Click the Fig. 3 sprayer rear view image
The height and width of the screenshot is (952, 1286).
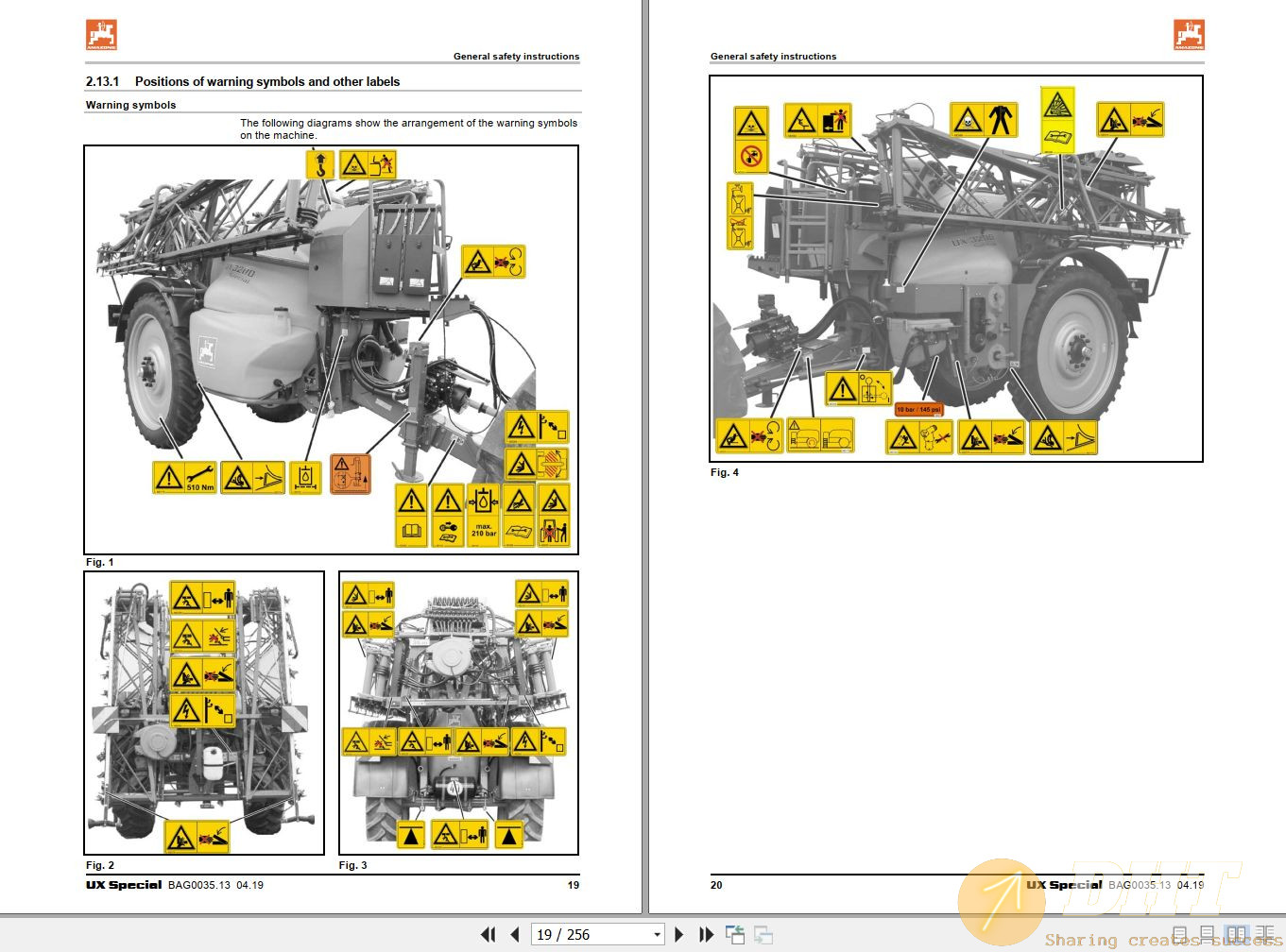458,713
